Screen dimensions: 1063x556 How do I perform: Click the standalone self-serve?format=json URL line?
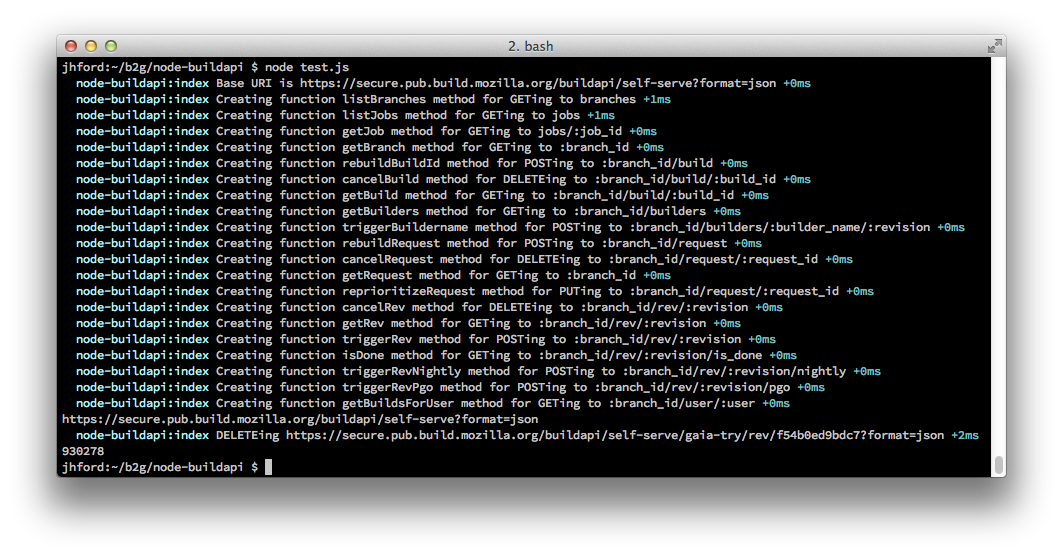coord(300,419)
